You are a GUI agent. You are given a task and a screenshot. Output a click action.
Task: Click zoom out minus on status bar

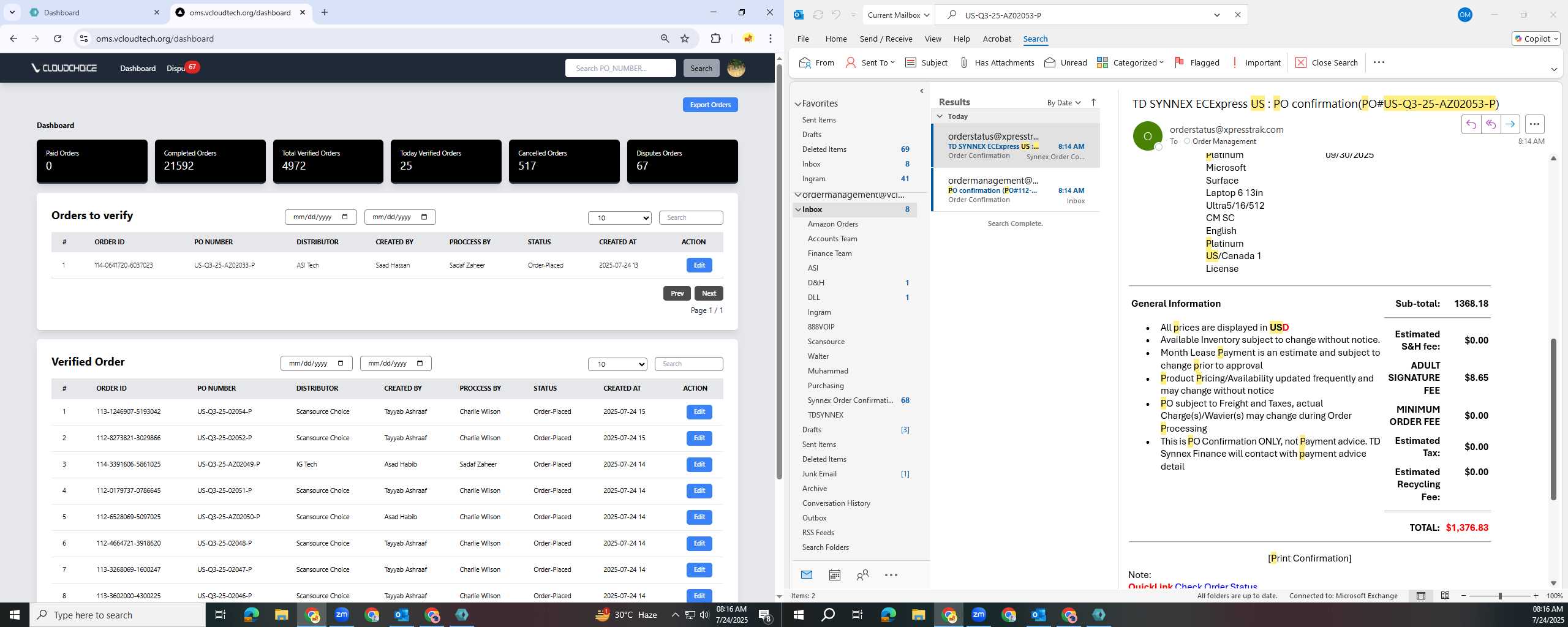(x=1464, y=596)
